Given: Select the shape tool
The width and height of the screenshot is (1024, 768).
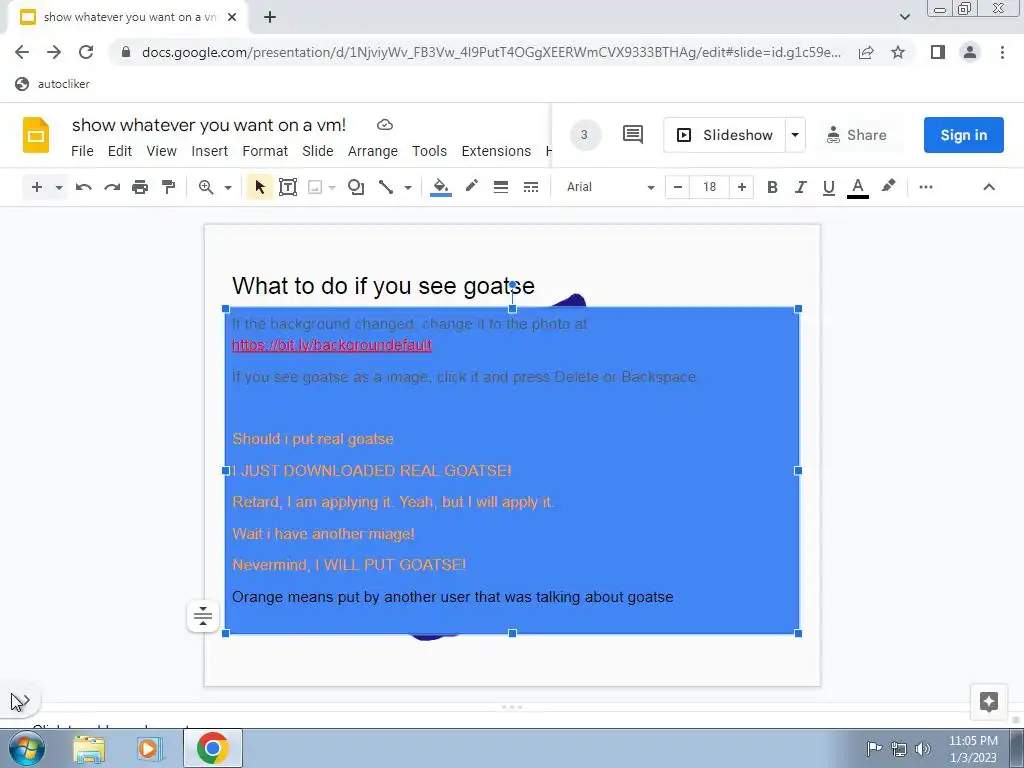Looking at the screenshot, I should click(x=356, y=187).
